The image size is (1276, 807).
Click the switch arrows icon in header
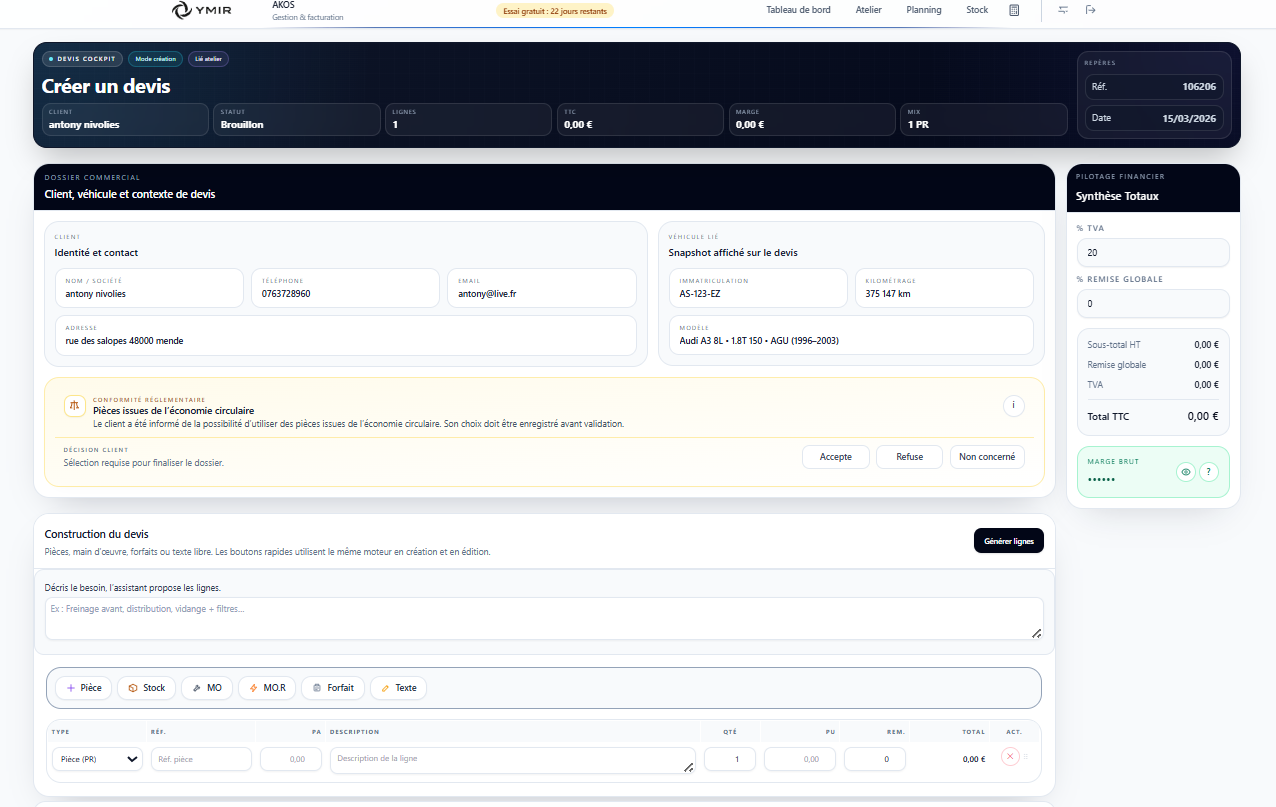[1063, 10]
